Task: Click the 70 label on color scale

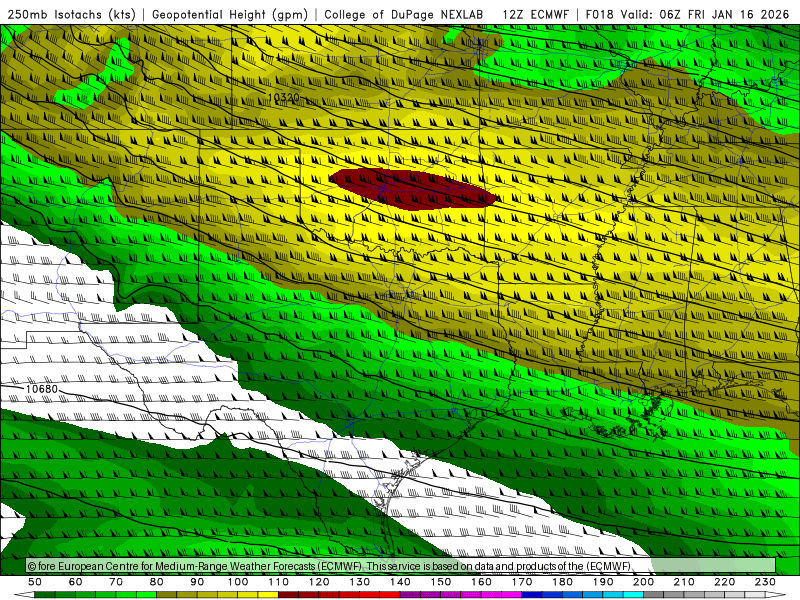Action: (116, 582)
